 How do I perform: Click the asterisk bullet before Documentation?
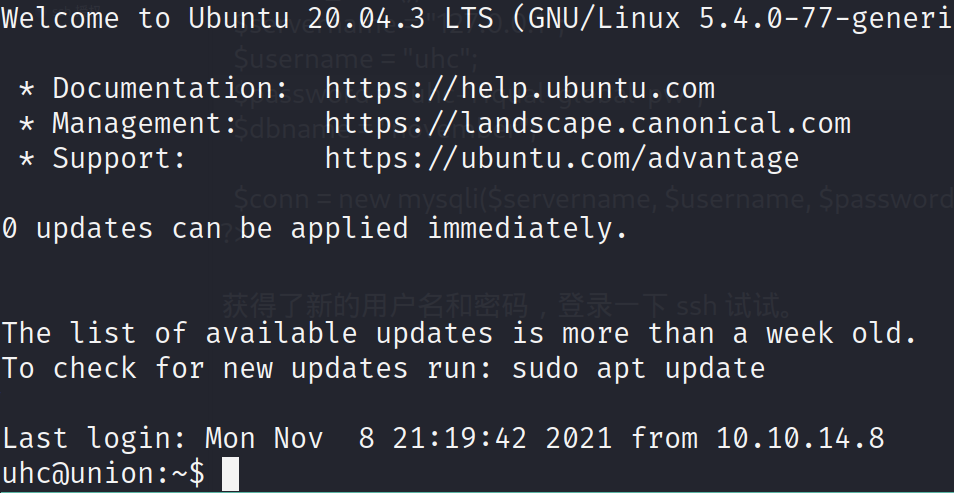(x=26, y=89)
